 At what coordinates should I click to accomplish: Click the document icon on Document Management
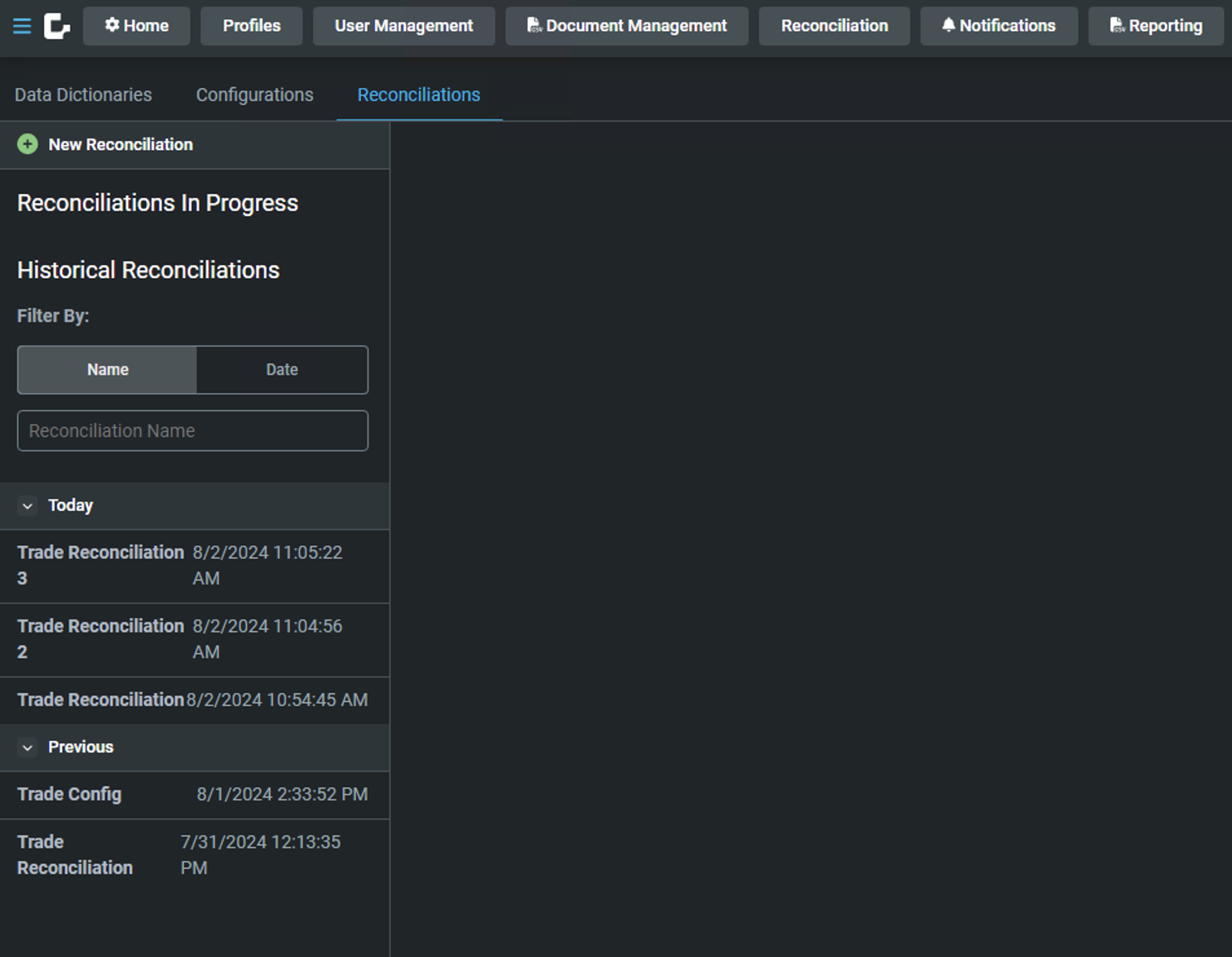coord(534,25)
